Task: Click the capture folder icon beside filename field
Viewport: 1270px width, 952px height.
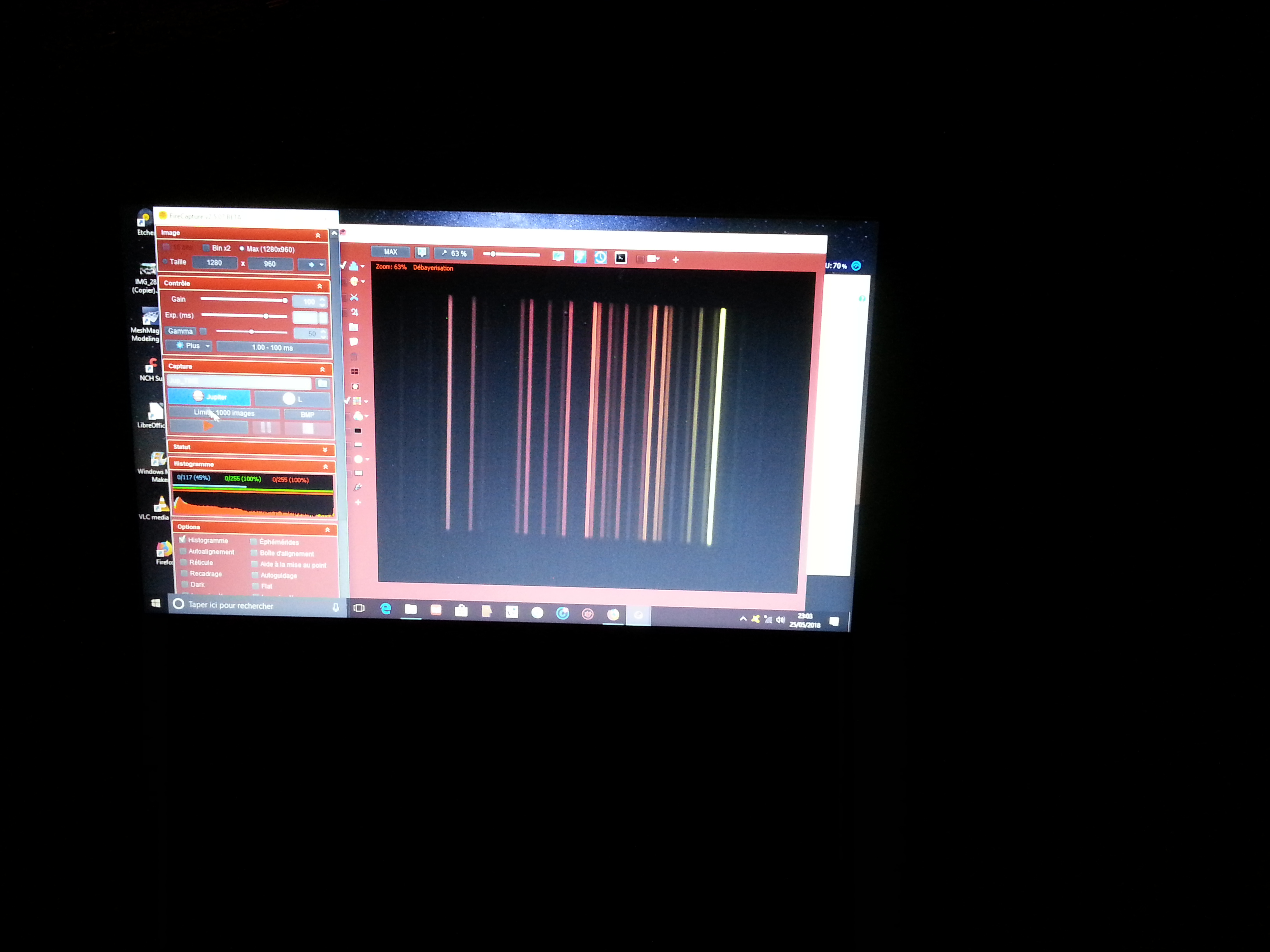Action: coord(323,383)
